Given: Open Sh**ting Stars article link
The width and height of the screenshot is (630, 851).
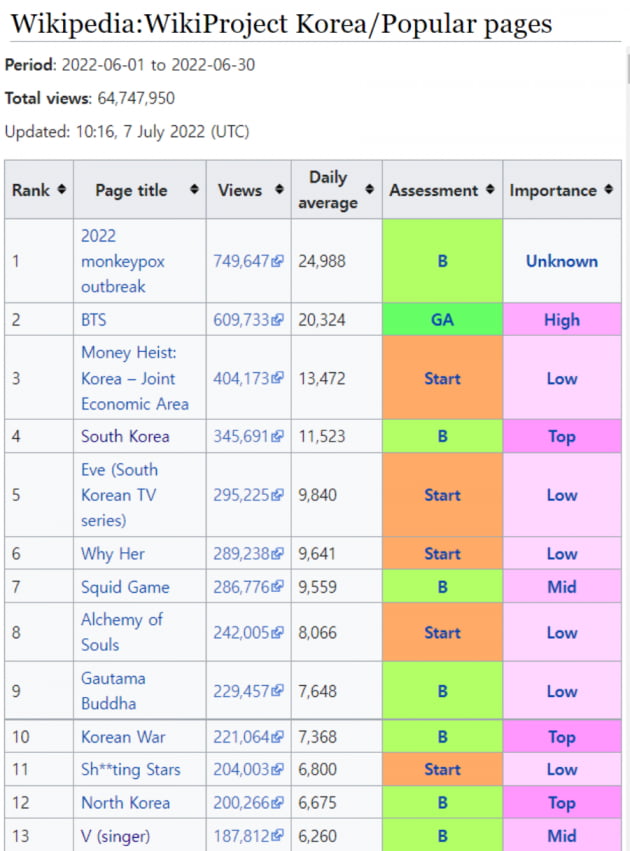Looking at the screenshot, I should coord(130,770).
